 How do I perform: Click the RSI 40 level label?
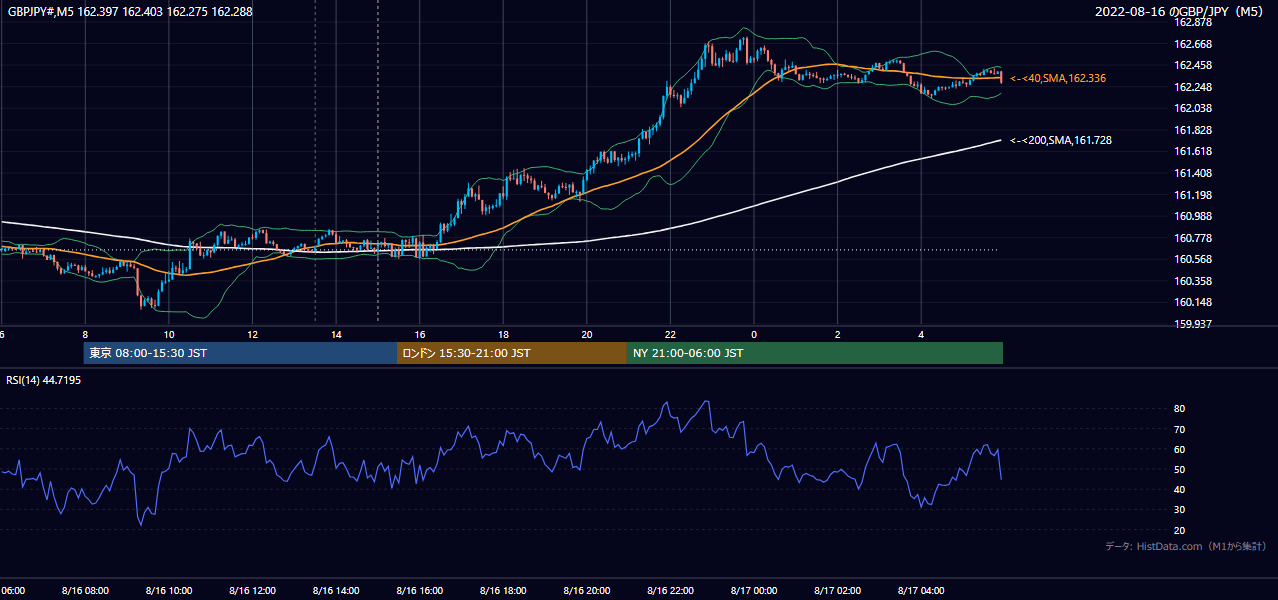pos(1179,489)
